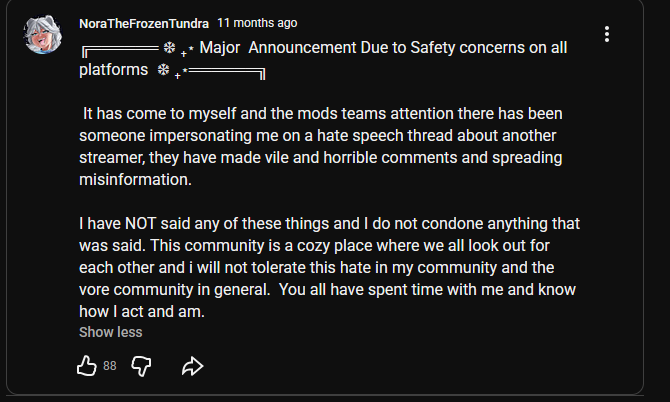The image size is (670, 402).
Task: Like the post with thumbs up
Action: (87, 366)
